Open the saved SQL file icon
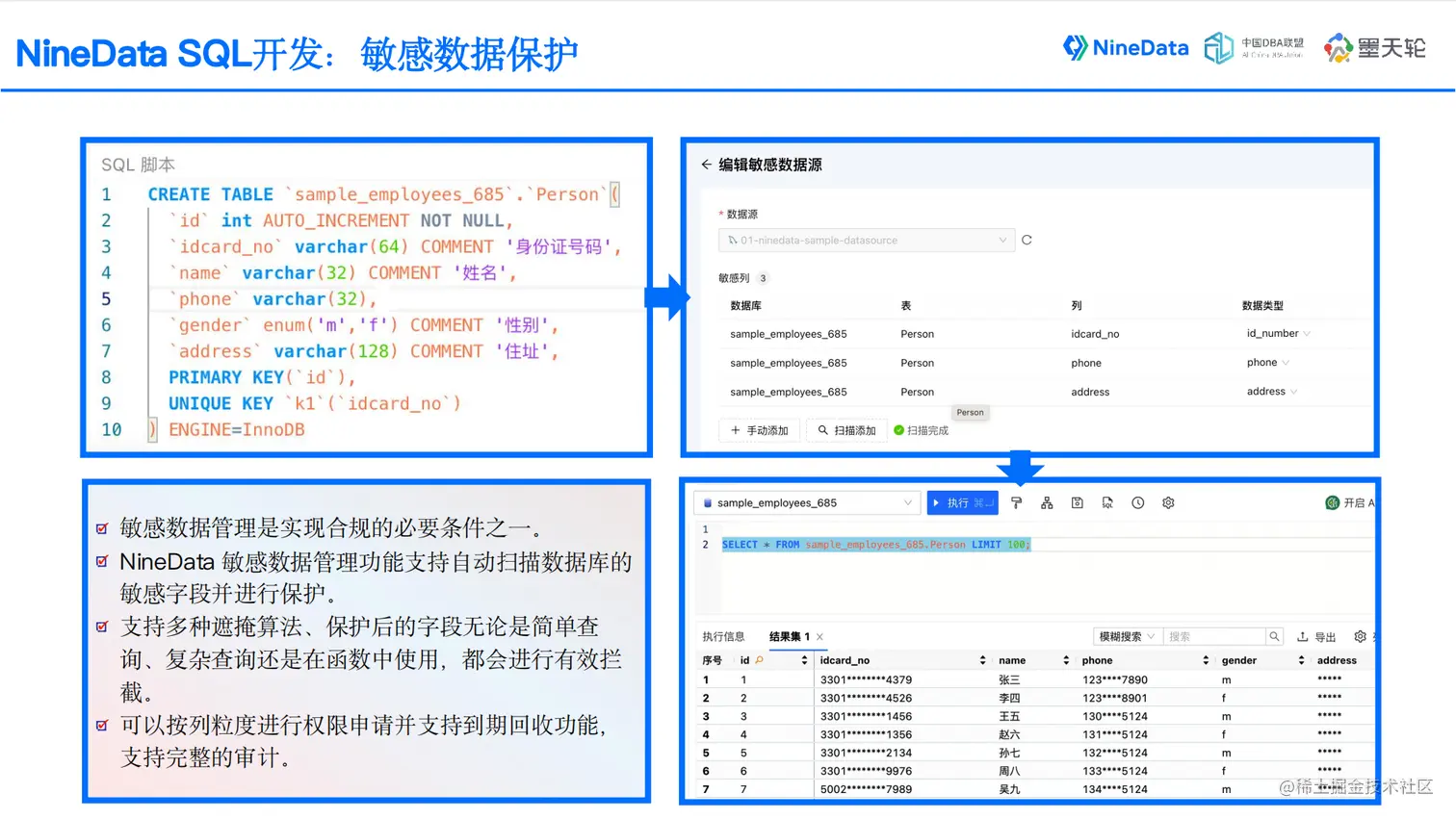The height and width of the screenshot is (819, 1456). tap(1107, 502)
